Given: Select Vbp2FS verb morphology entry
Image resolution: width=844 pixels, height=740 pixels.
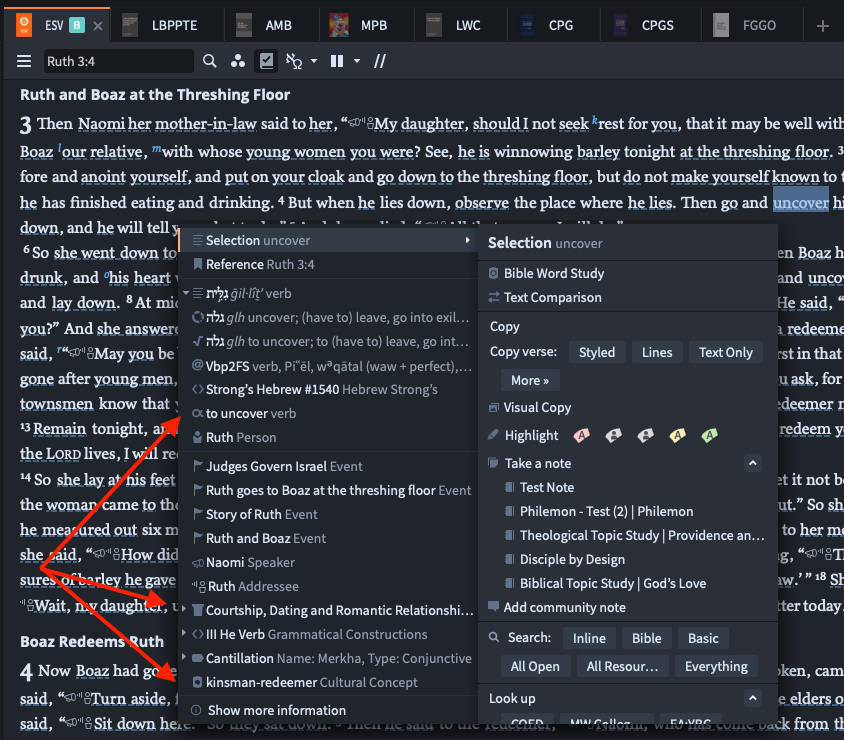Looking at the screenshot, I should 328,367.
